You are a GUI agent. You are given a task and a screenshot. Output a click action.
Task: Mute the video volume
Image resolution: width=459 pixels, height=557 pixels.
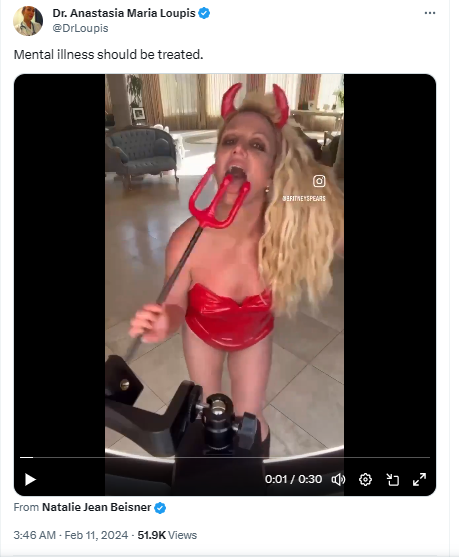pyautogui.click(x=338, y=480)
